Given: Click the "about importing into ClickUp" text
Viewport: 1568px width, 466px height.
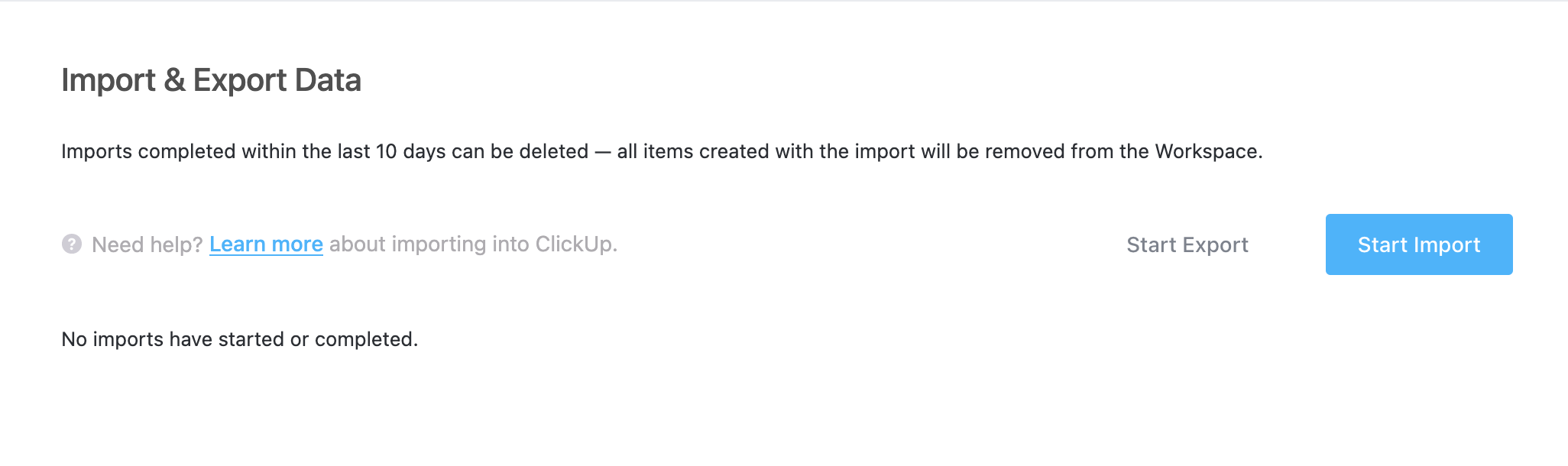Looking at the screenshot, I should click(473, 244).
